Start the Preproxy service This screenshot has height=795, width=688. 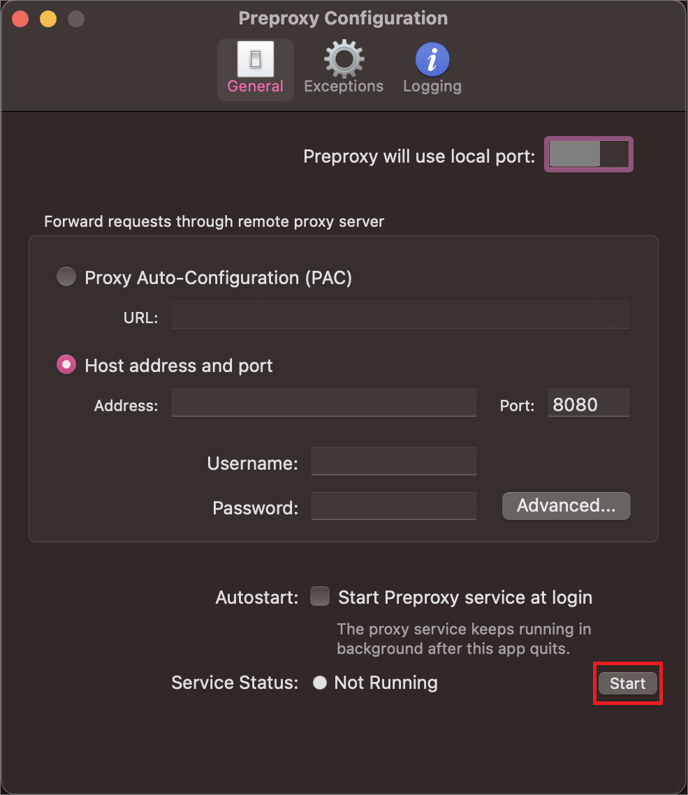[x=628, y=683]
